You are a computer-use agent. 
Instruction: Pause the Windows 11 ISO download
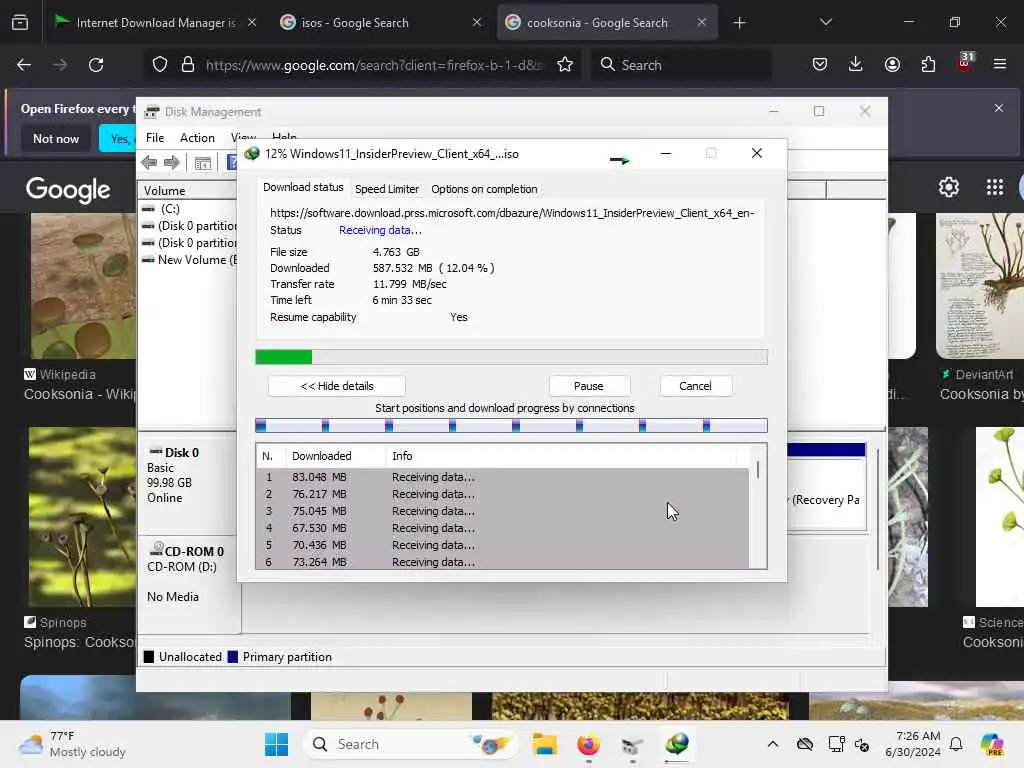click(x=588, y=386)
